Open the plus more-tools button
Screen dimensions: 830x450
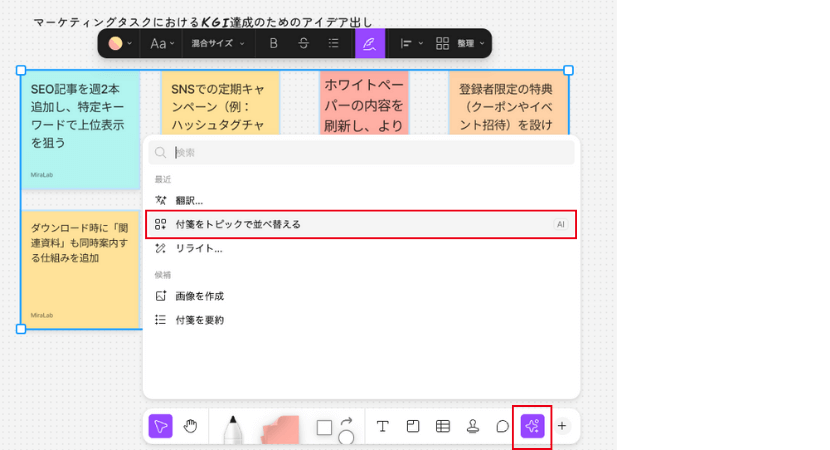pos(562,426)
